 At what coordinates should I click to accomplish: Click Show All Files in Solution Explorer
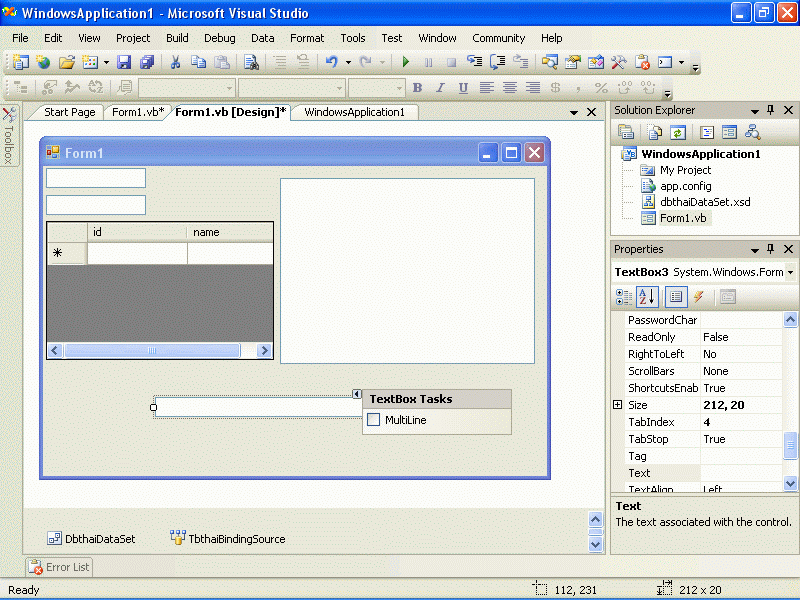(655, 133)
